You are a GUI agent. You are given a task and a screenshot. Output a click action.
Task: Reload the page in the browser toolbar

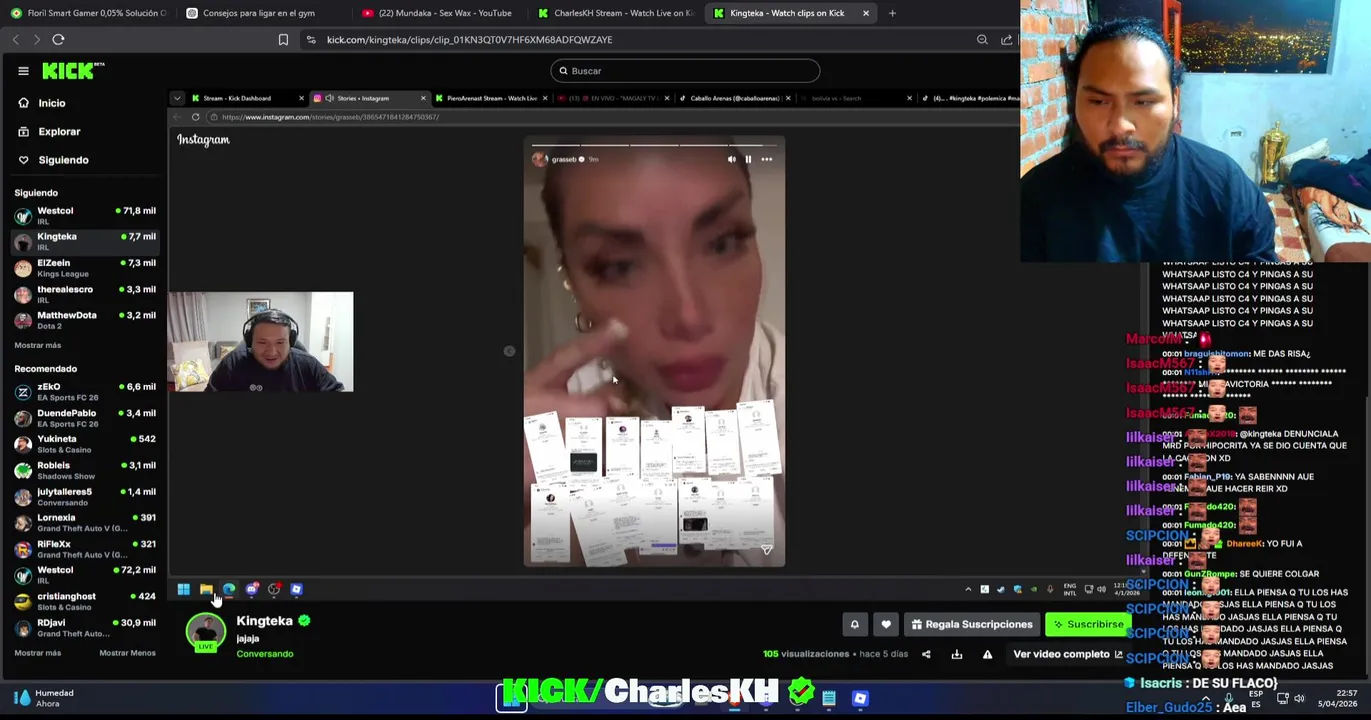coord(58,39)
